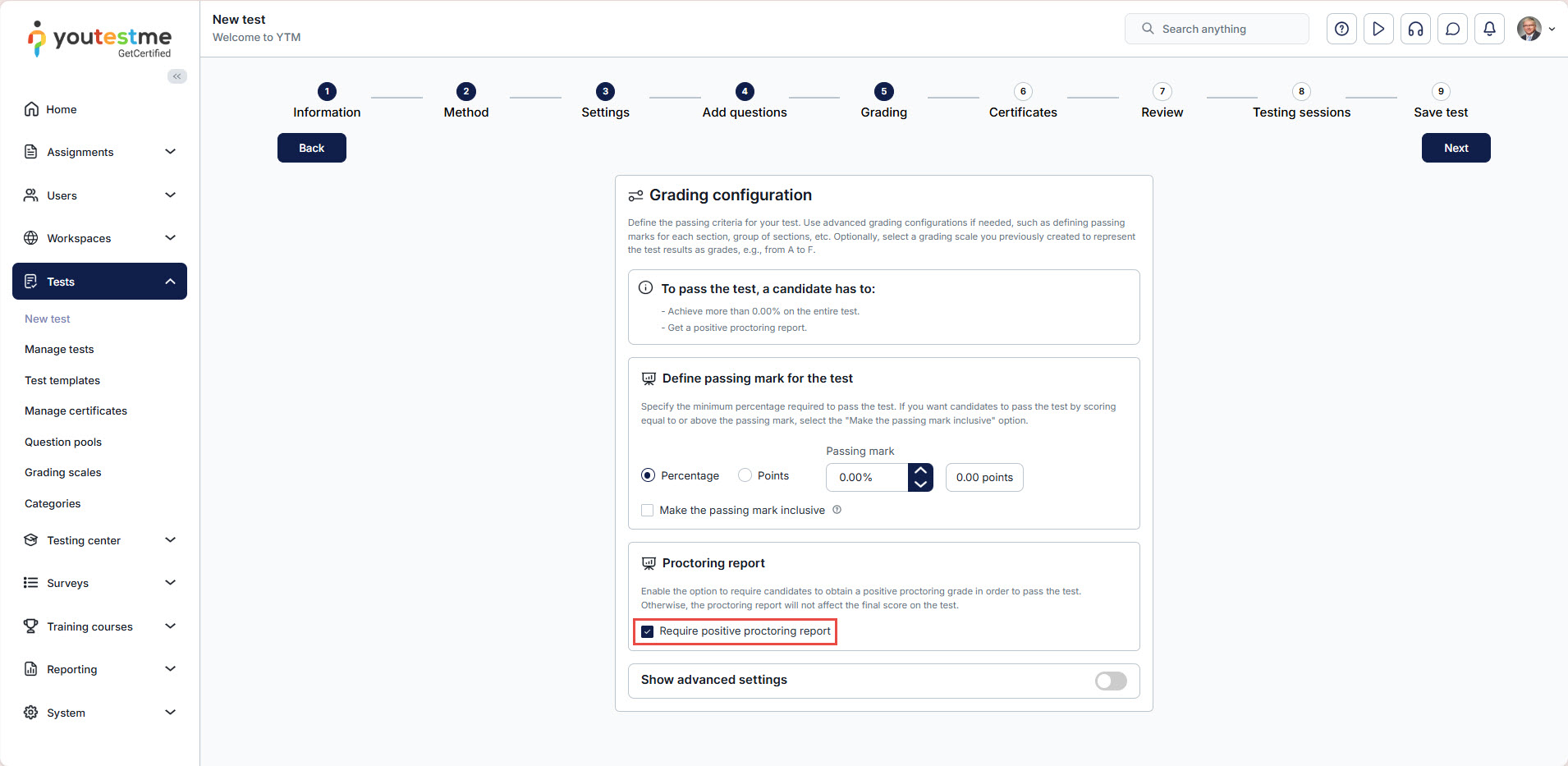Click the Home icon in sidebar
This screenshot has width=1568, height=766.
[x=31, y=109]
